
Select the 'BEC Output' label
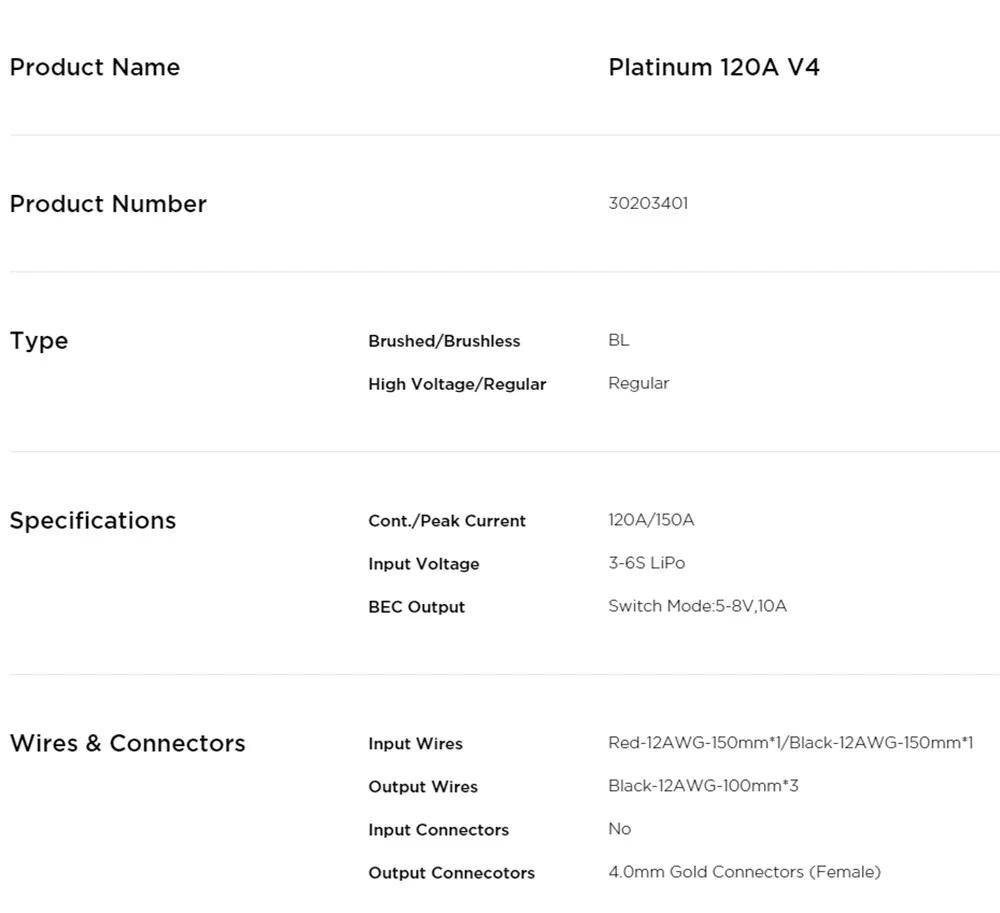point(416,607)
